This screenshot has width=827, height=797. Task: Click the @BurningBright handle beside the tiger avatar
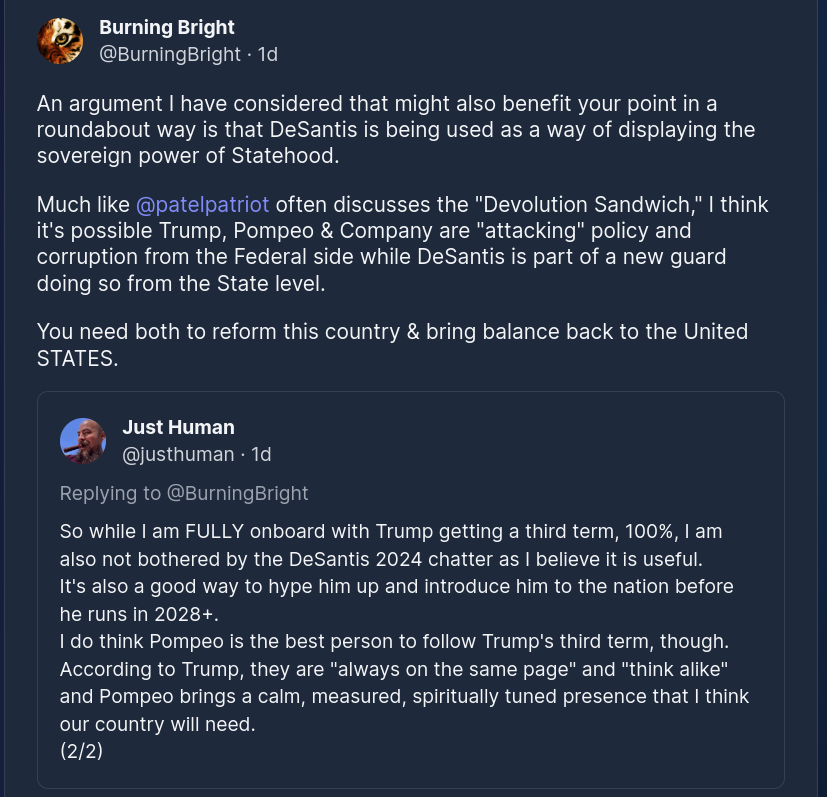coord(170,54)
